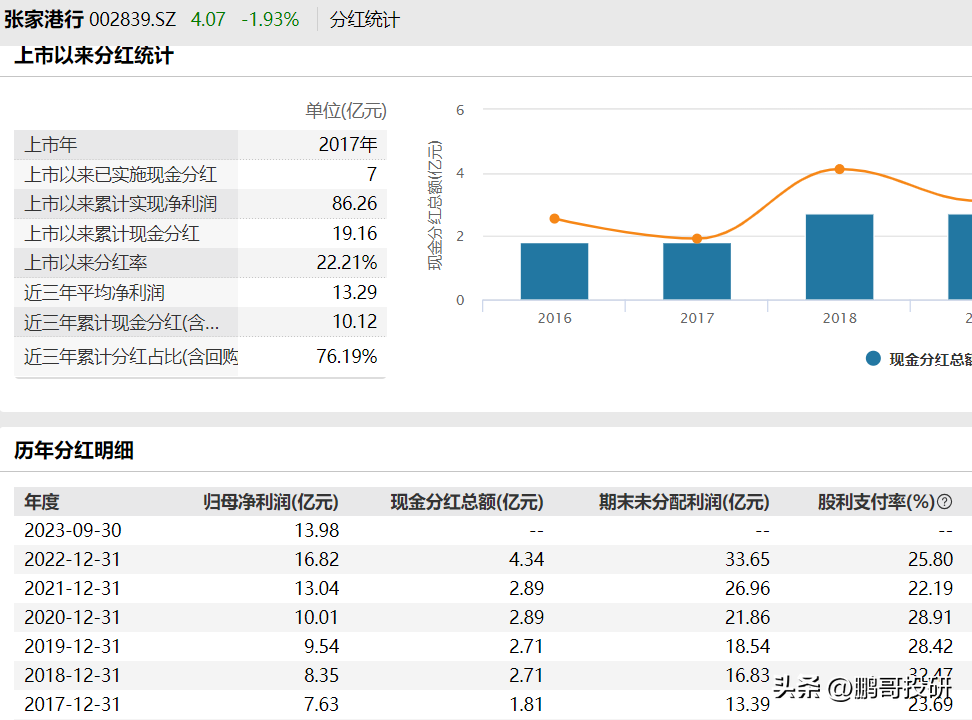Click the 近三年累计现金分红(含... truncated label
Viewport: 972px width, 720px height.
pos(122,322)
